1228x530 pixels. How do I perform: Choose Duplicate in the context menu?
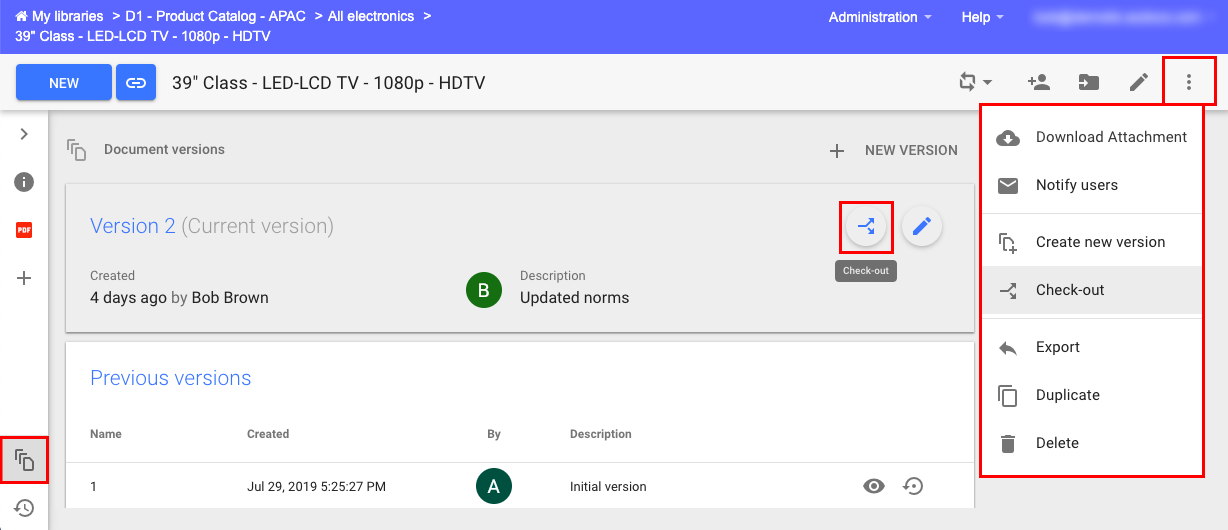(x=1067, y=395)
